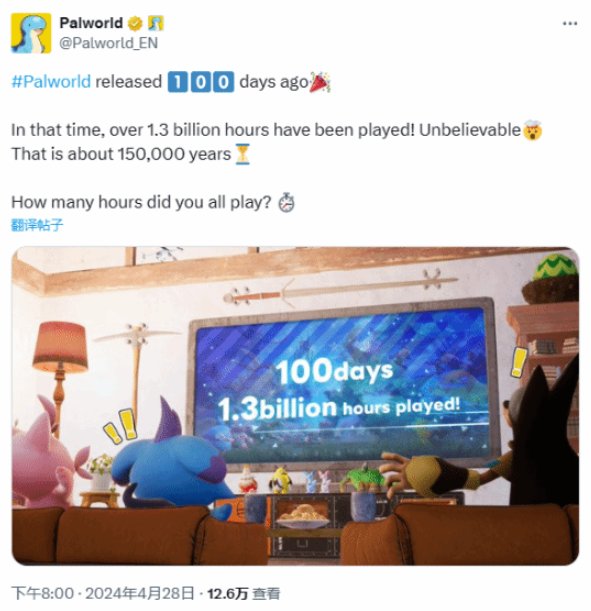
Task: Click the 1.3billion hours played TV screen
Action: (342, 382)
